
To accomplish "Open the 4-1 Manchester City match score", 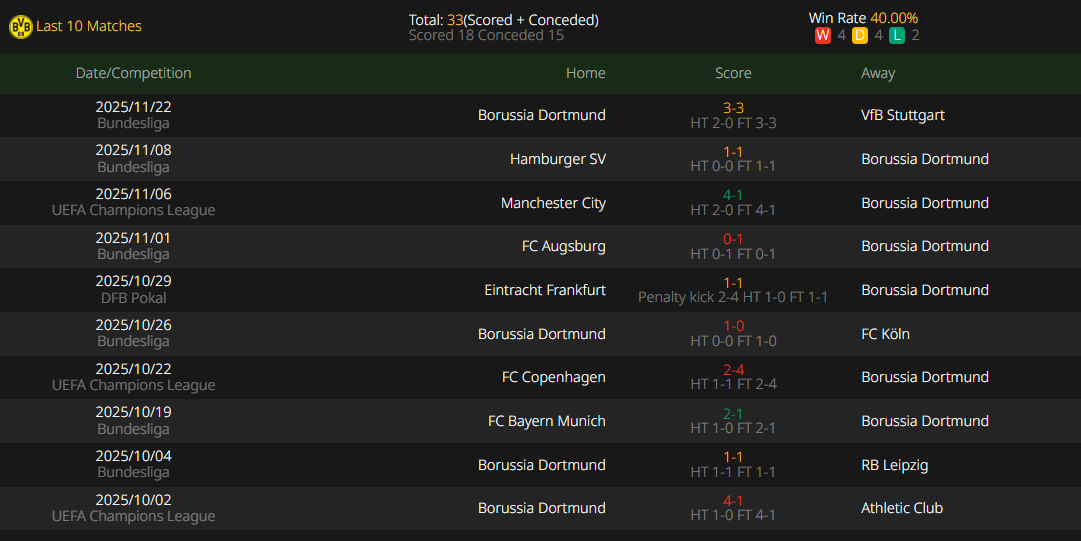I will 733,195.
